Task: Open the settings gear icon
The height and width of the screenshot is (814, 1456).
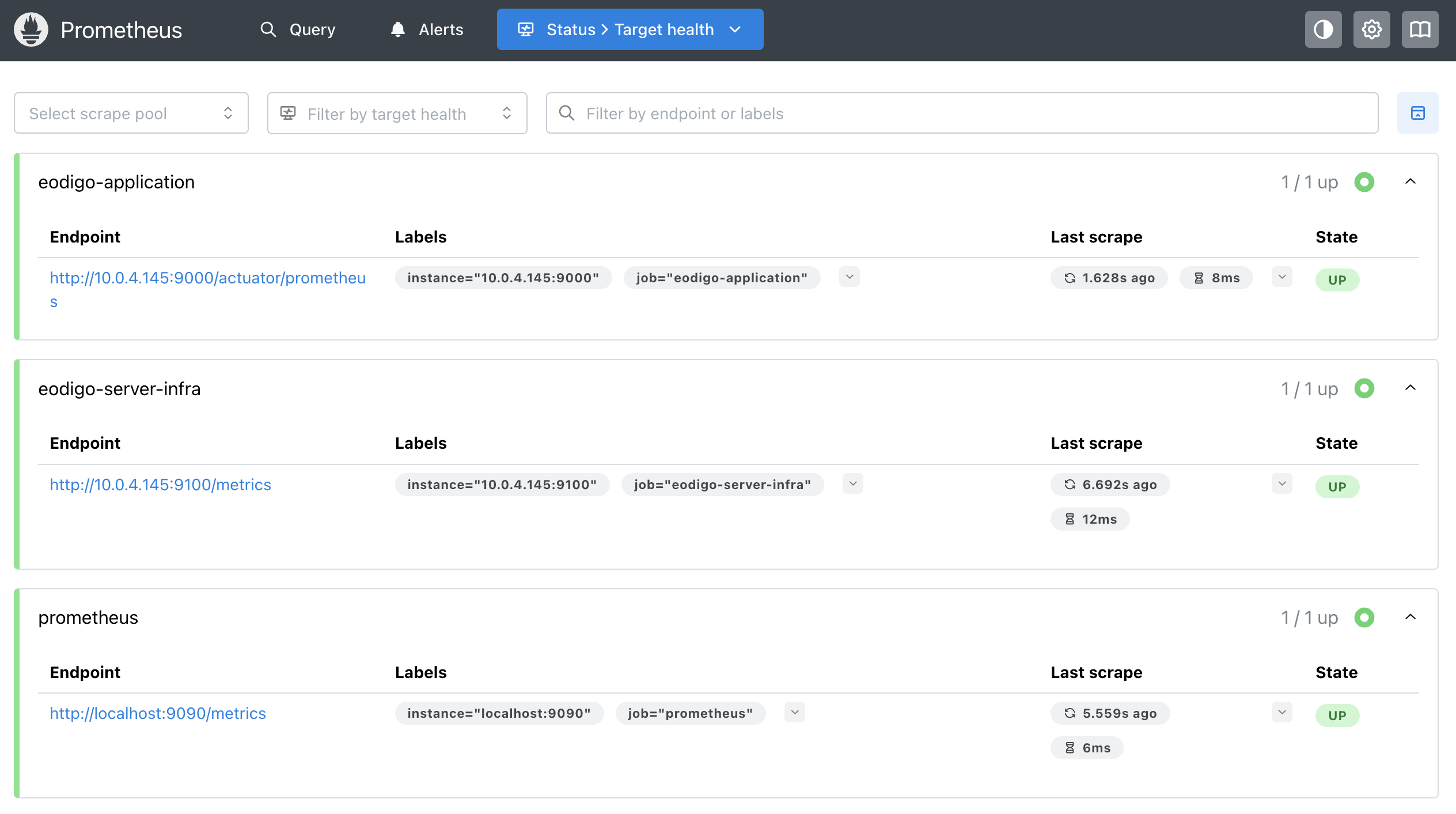Action: pyautogui.click(x=1371, y=29)
